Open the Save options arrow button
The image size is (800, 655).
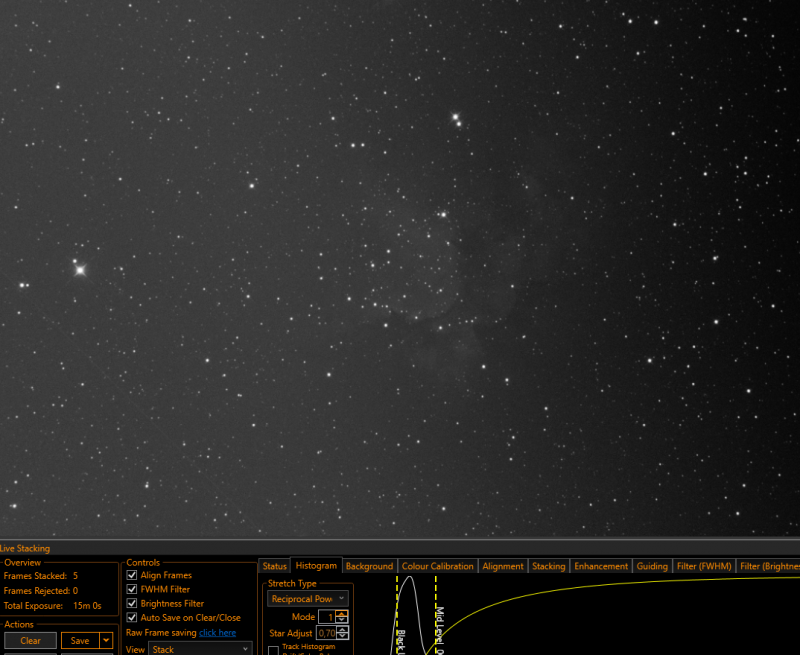pos(106,641)
